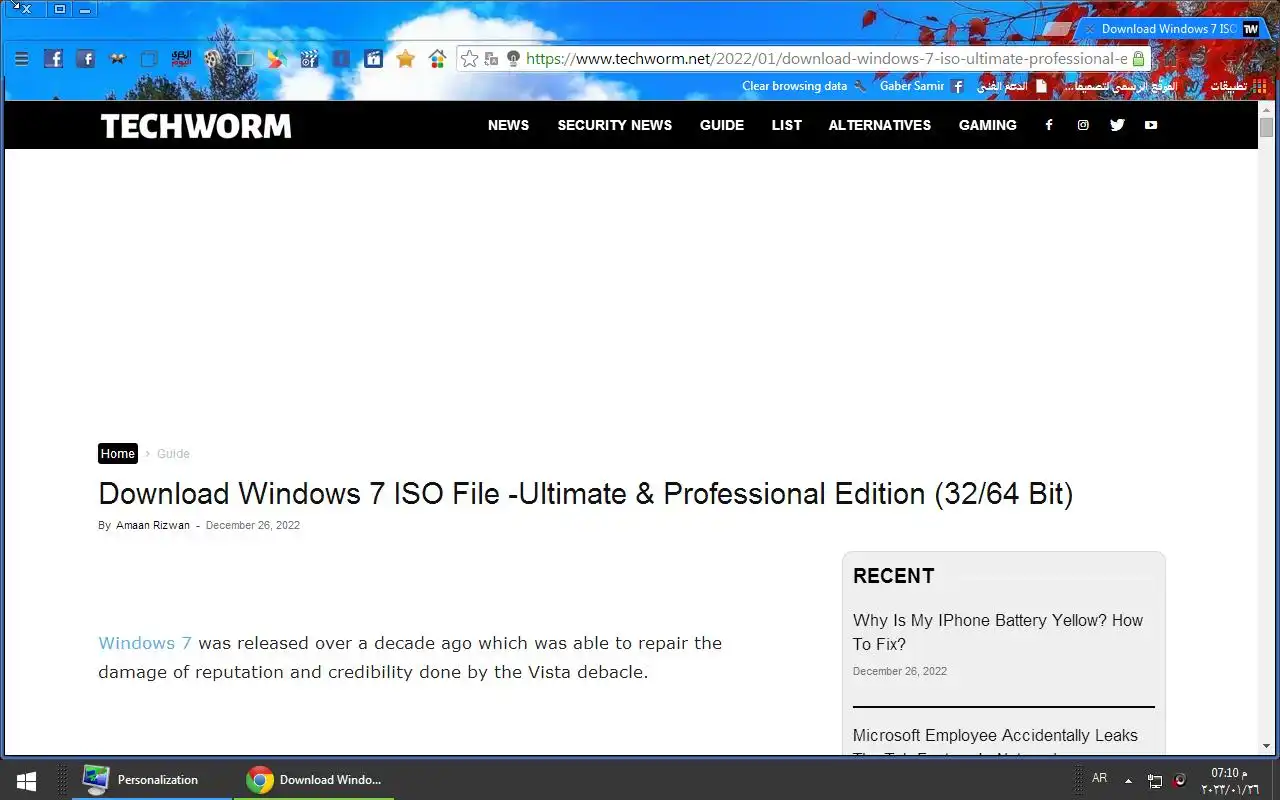Open Techworm Facebook page icon
Image resolution: width=1280 pixels, height=800 pixels.
coord(1049,125)
